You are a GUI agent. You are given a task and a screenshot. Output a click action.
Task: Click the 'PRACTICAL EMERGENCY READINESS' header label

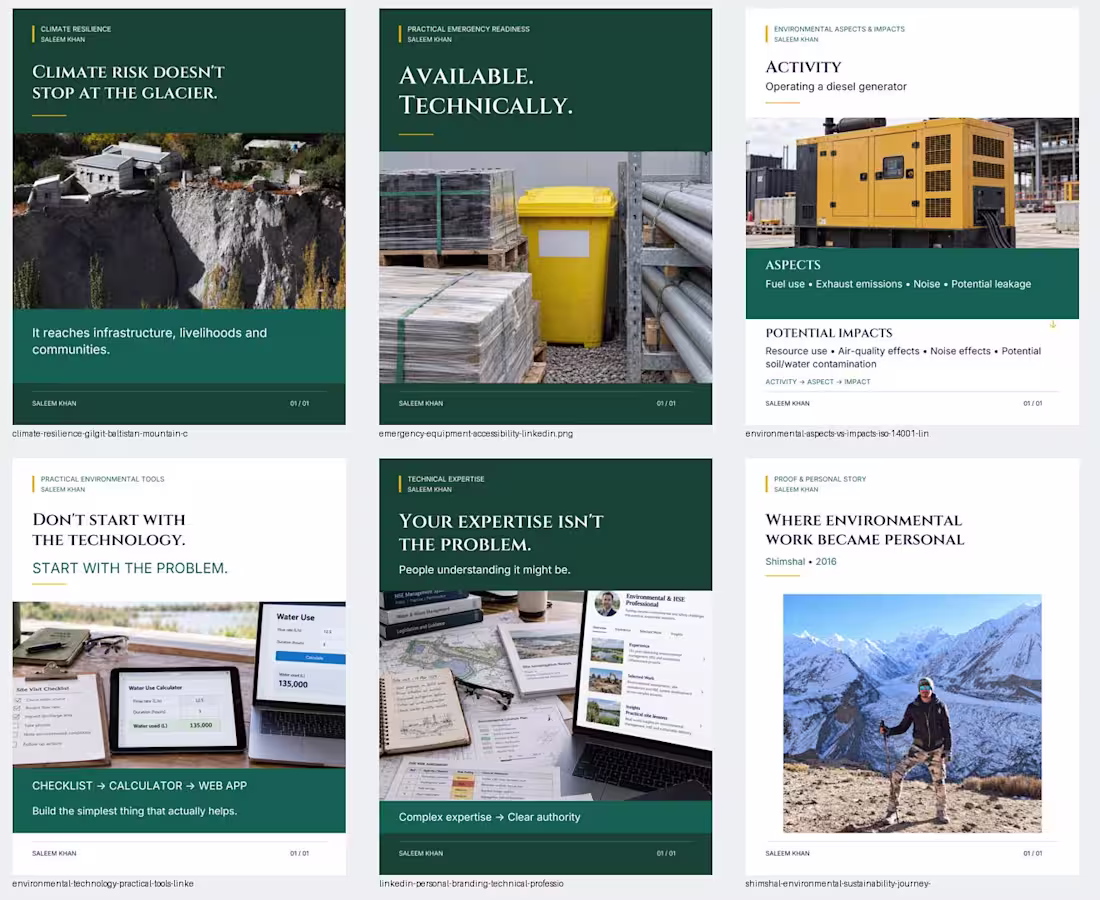point(469,29)
